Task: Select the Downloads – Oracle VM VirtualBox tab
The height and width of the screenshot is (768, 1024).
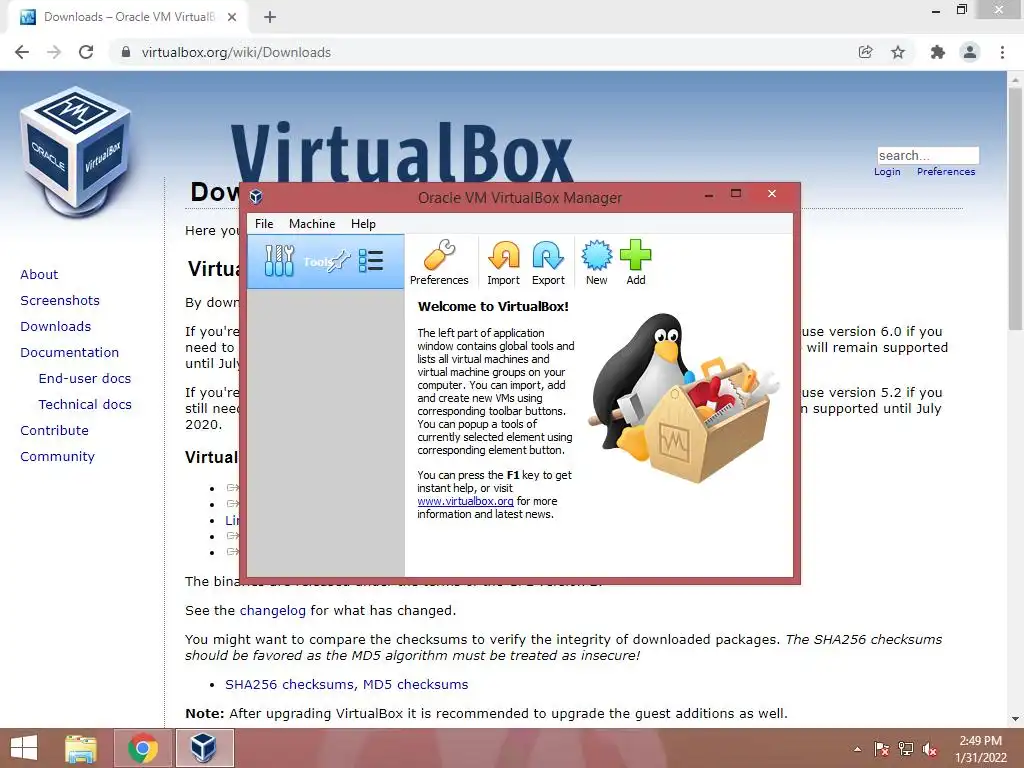Action: [128, 17]
